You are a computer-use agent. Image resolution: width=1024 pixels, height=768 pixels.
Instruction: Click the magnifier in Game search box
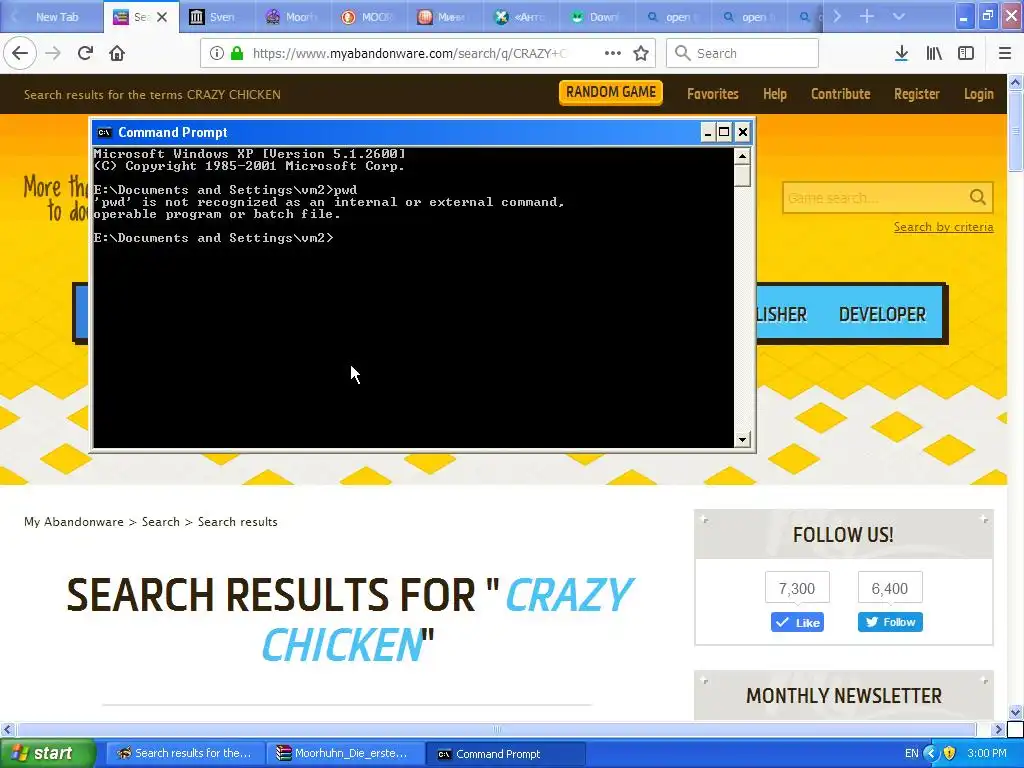point(978,197)
